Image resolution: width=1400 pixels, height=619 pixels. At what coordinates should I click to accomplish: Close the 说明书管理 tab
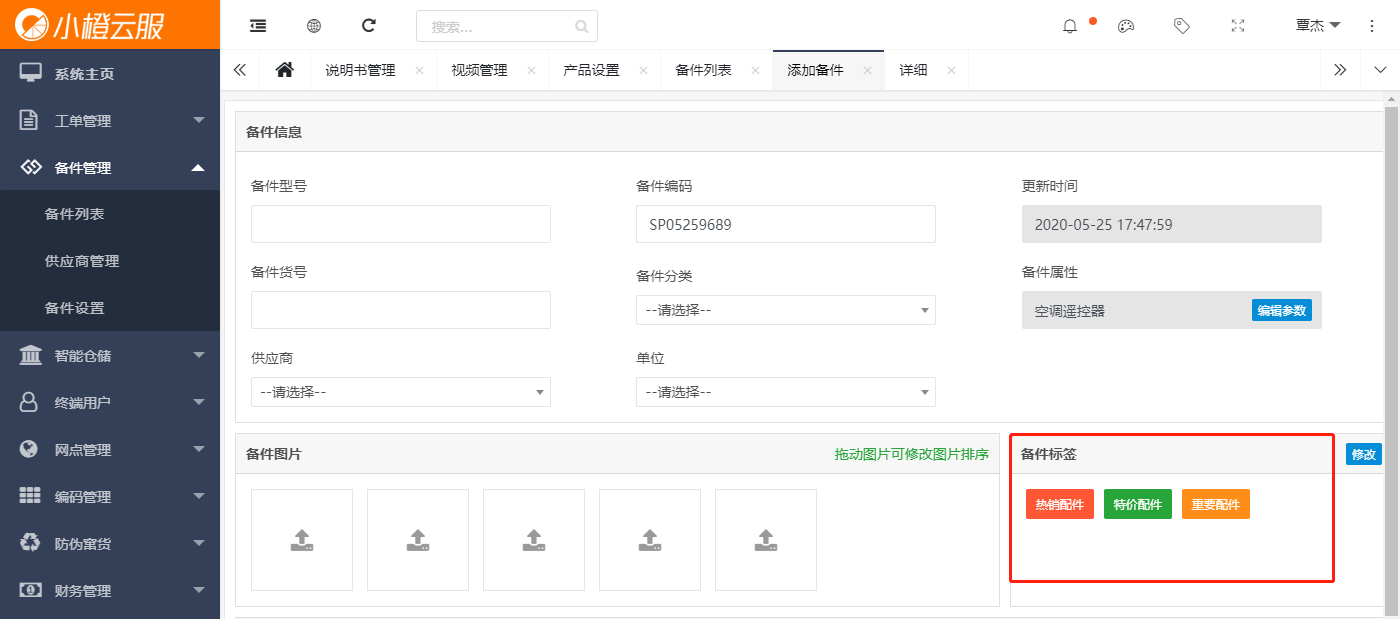pos(419,70)
